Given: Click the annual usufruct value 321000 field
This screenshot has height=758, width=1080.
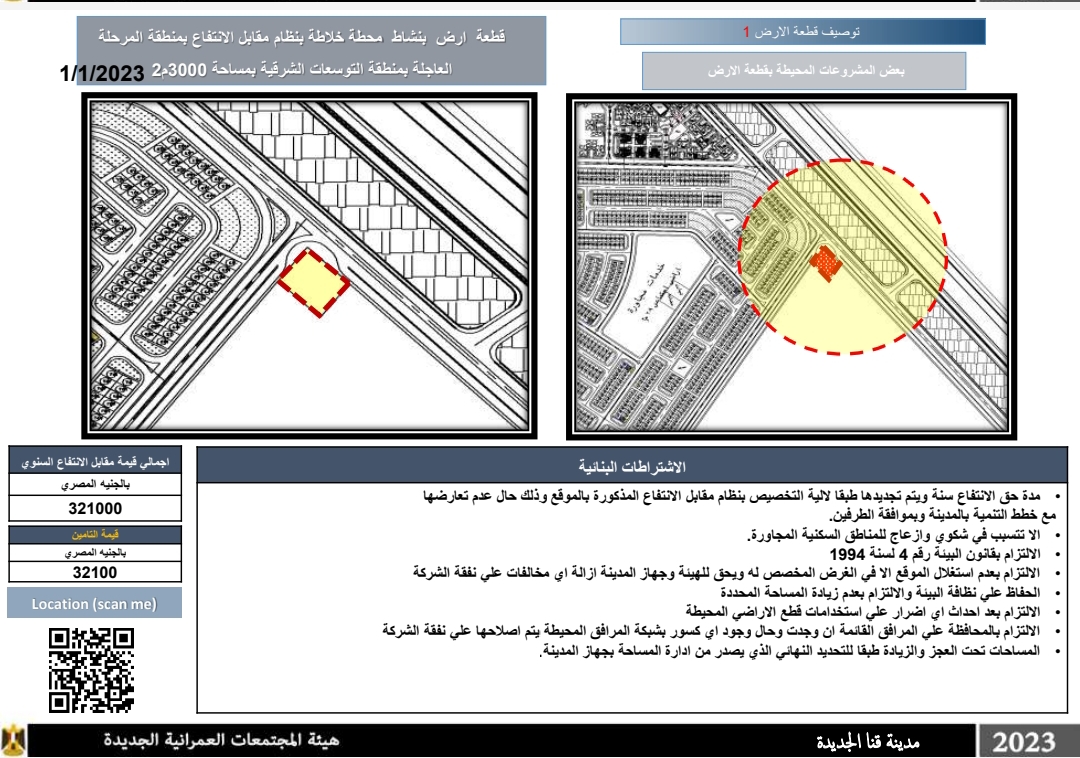Looking at the screenshot, I should pos(95,509).
